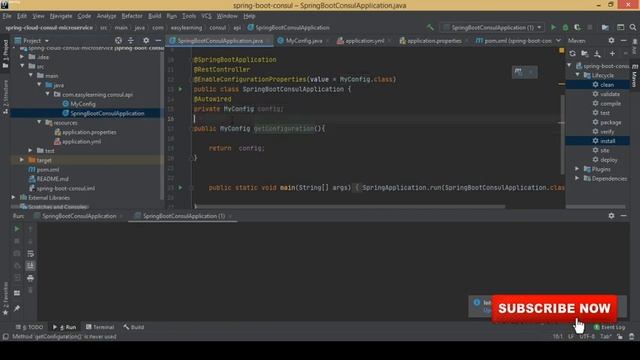640x360 pixels.
Task: Collapse the main folder
Action: pyautogui.click(x=31, y=76)
